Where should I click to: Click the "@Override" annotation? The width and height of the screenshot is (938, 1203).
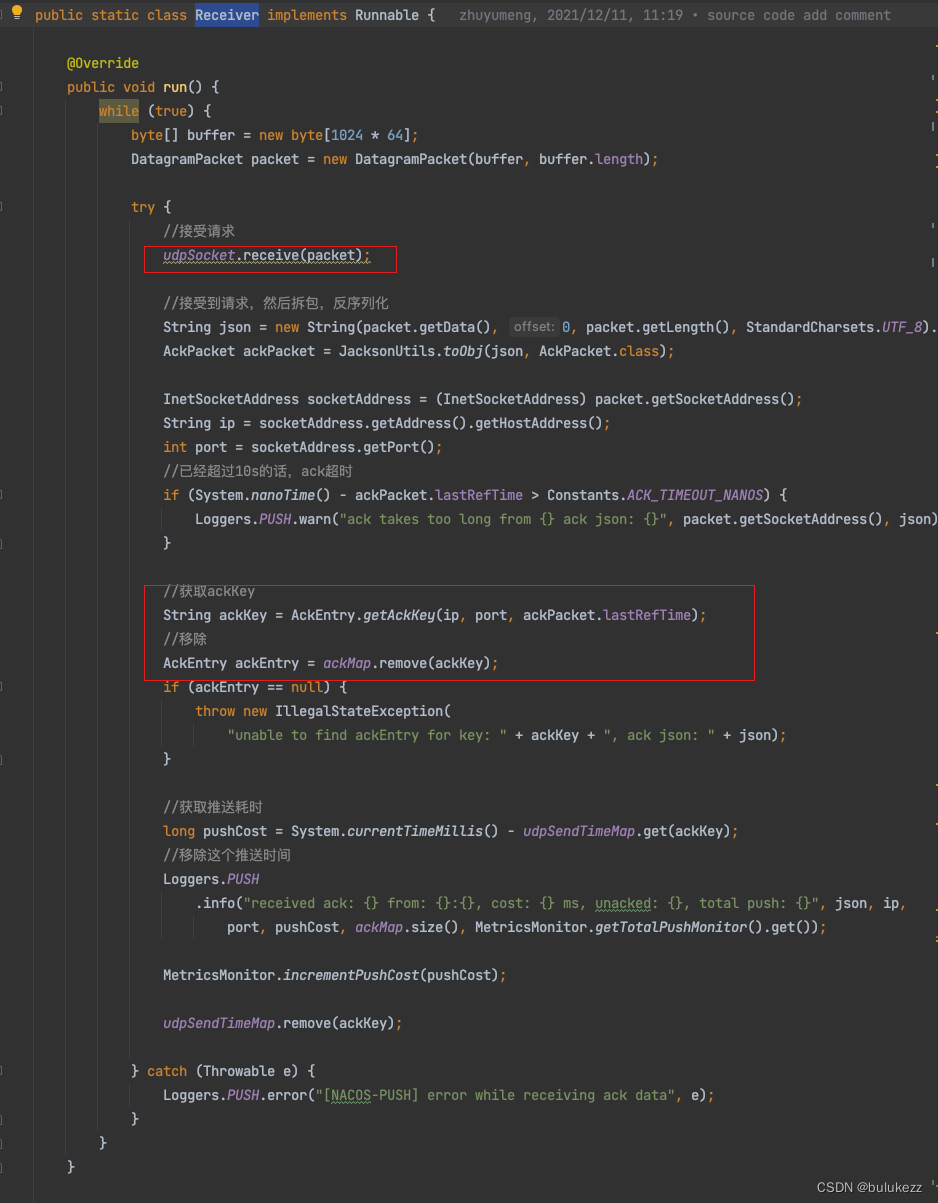click(x=103, y=63)
